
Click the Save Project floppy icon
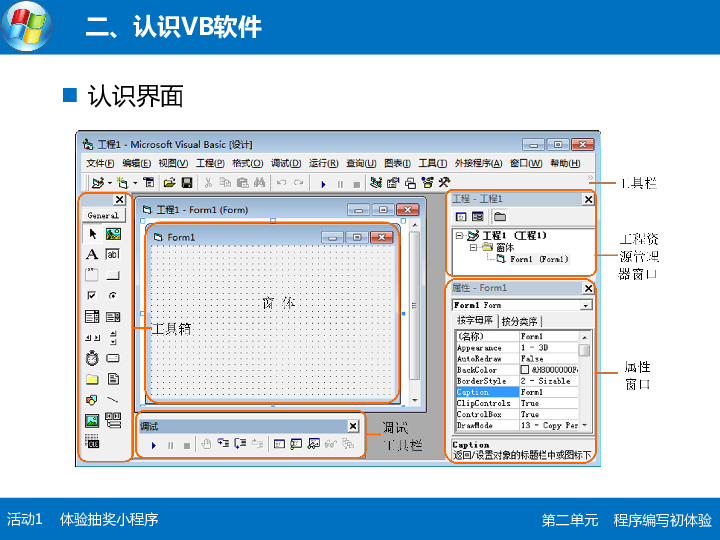(186, 183)
